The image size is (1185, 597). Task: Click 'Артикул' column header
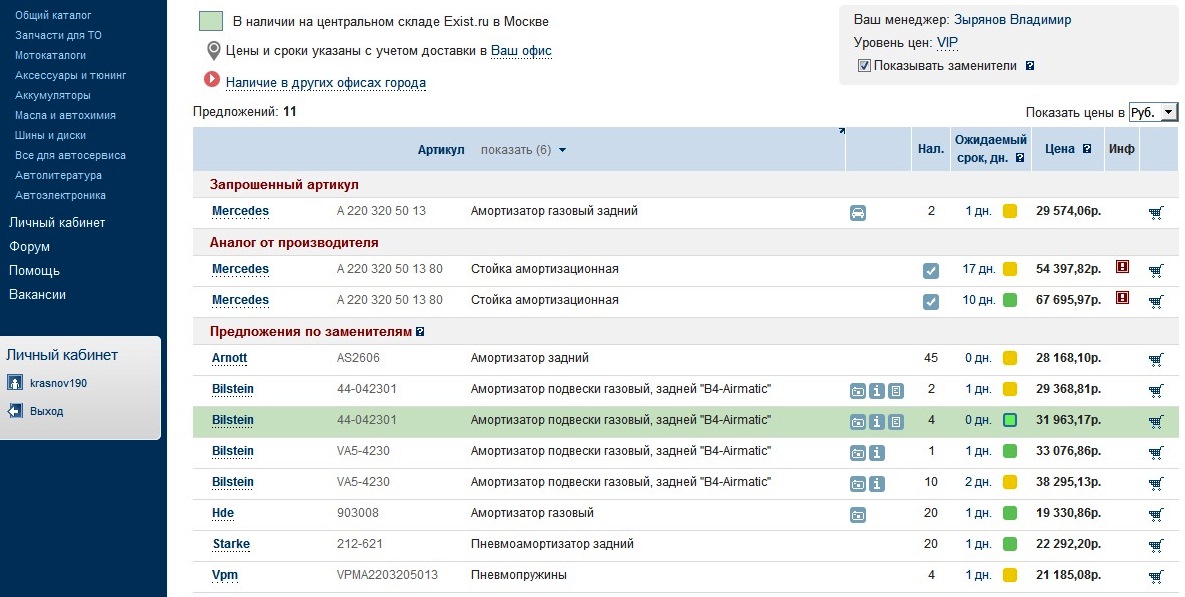point(441,150)
